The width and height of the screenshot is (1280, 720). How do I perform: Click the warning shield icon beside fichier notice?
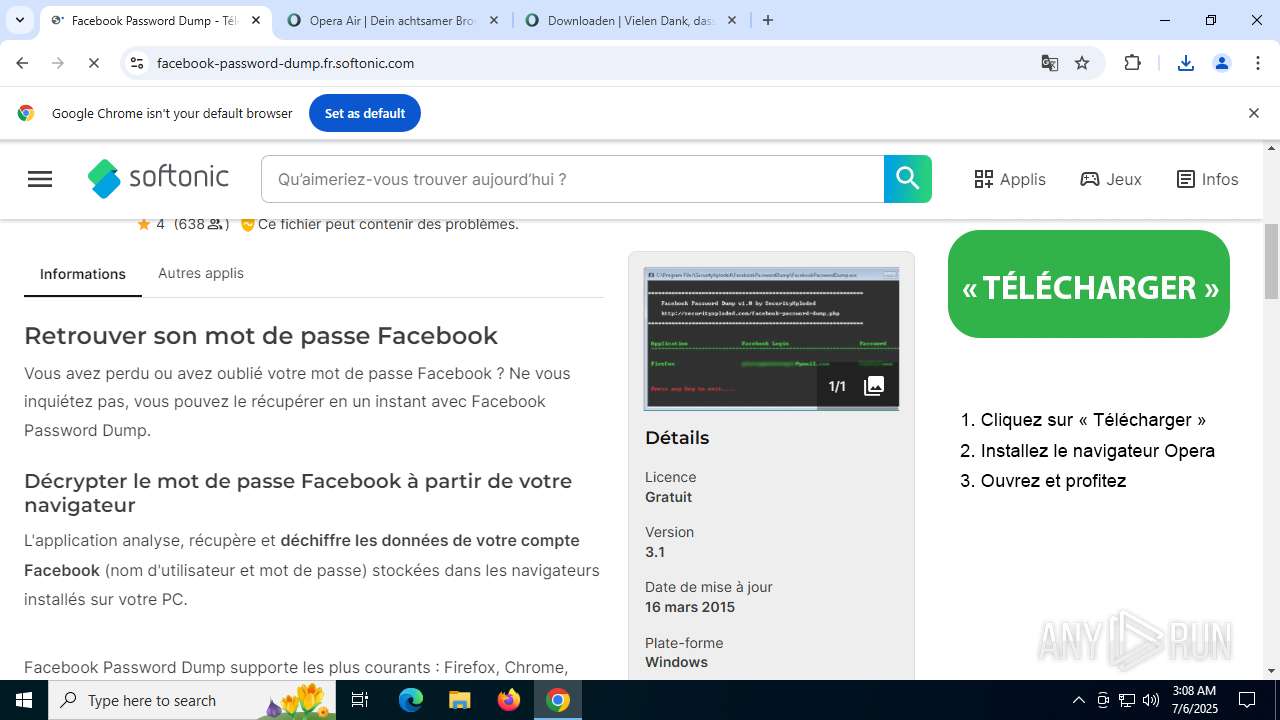[x=248, y=224]
